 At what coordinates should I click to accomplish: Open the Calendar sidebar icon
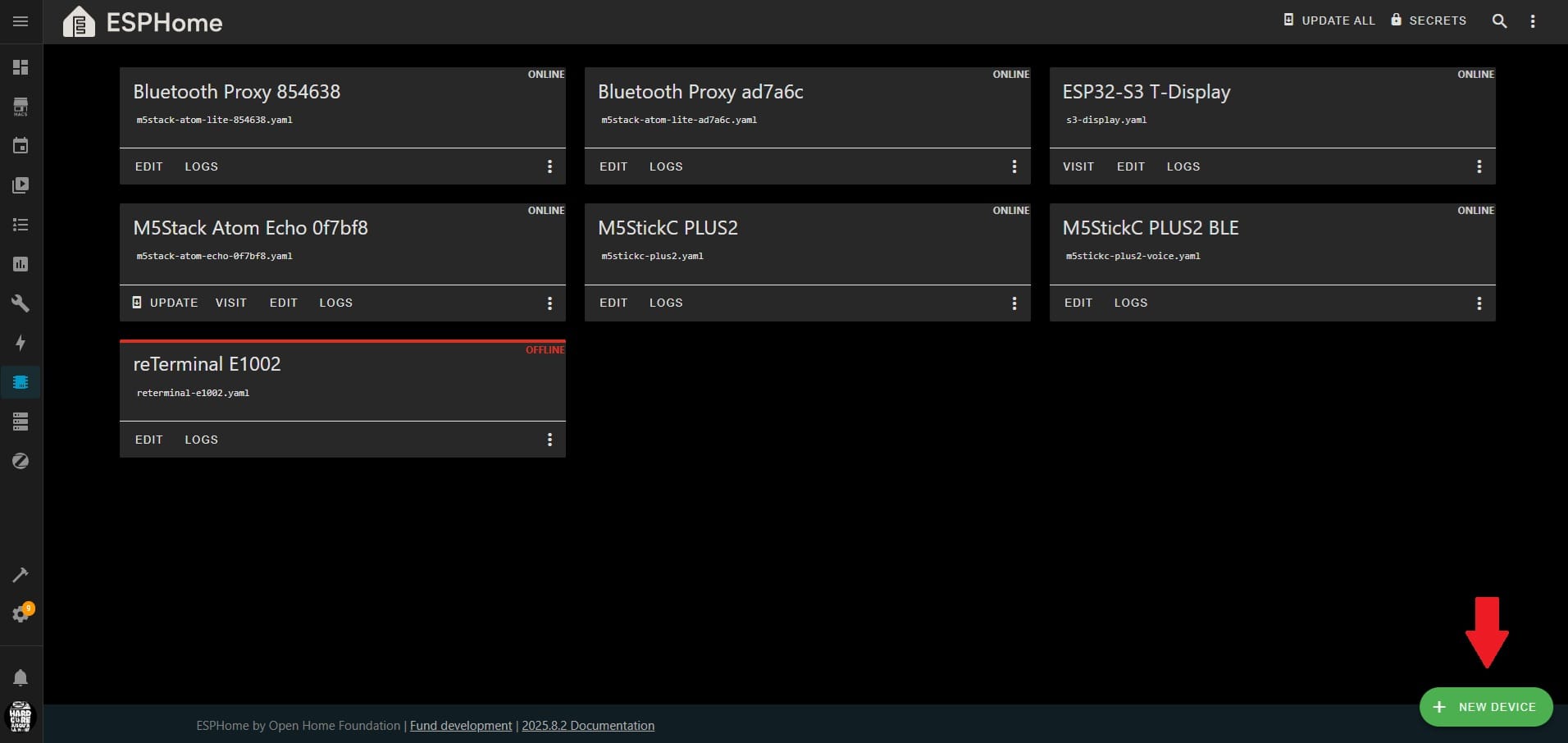tap(21, 146)
